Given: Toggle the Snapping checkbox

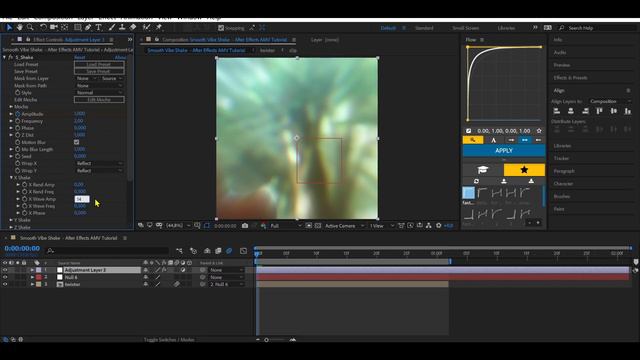Looking at the screenshot, I should click(x=221, y=28).
